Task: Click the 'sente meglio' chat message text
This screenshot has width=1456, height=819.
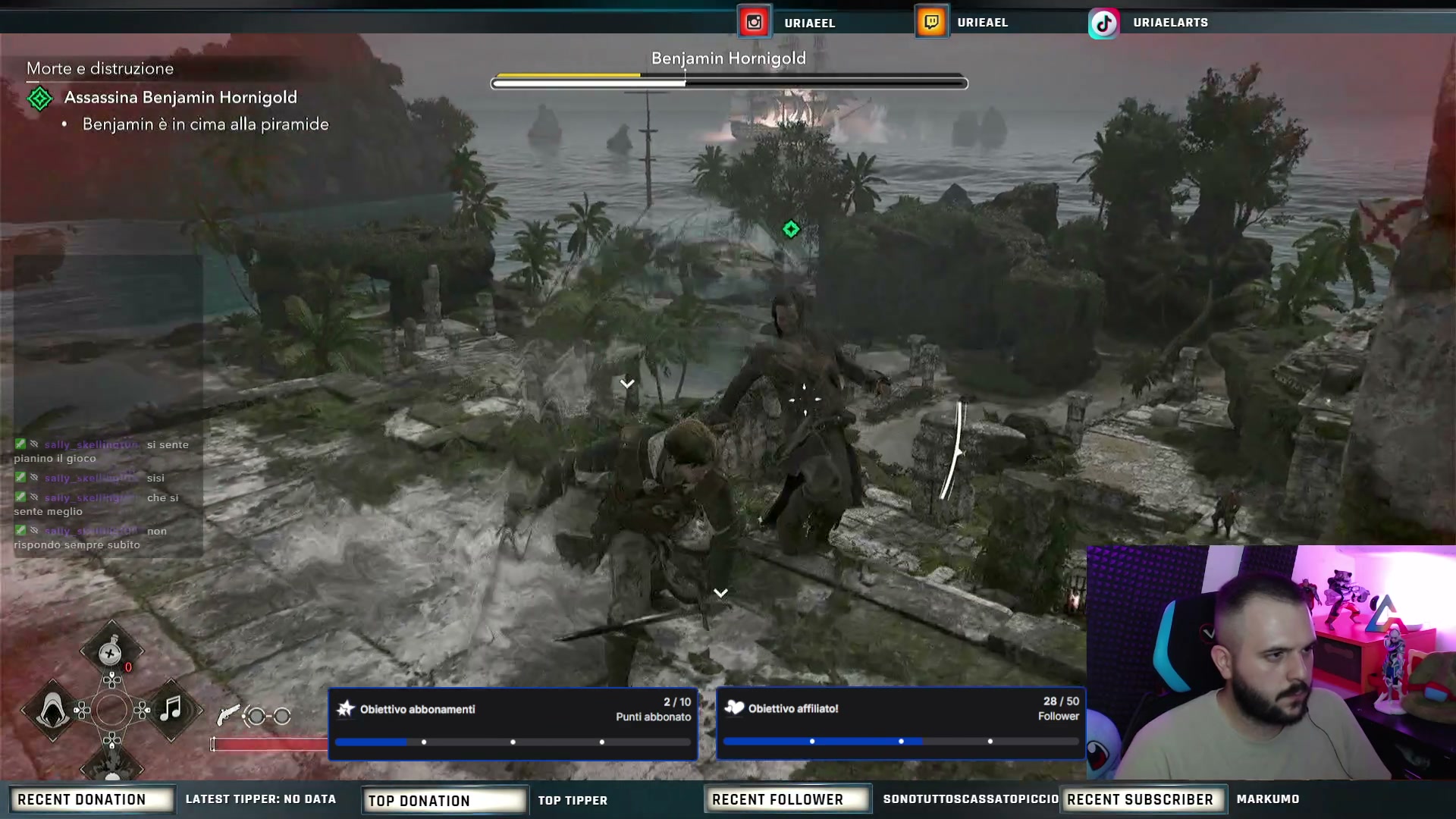Action: coord(48,511)
